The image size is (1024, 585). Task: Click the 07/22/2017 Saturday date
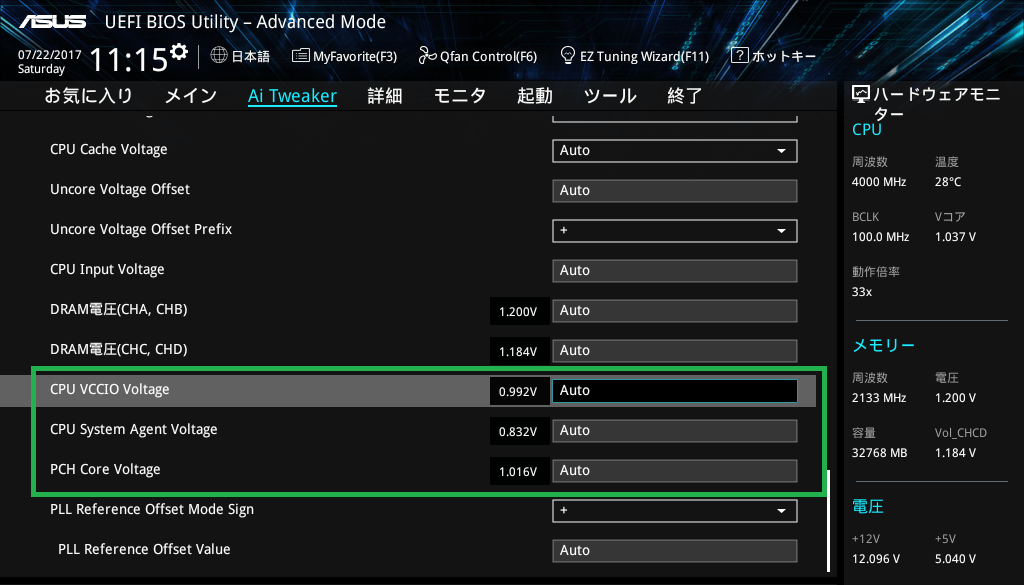coord(49,62)
